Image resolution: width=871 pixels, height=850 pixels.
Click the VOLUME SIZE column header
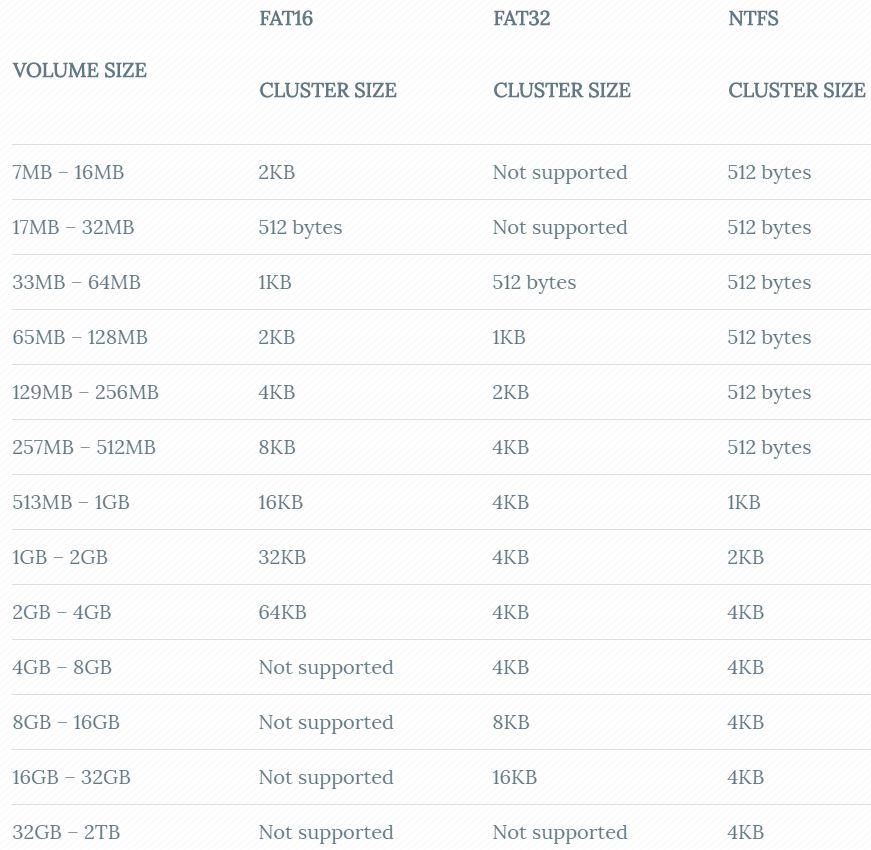tap(79, 71)
